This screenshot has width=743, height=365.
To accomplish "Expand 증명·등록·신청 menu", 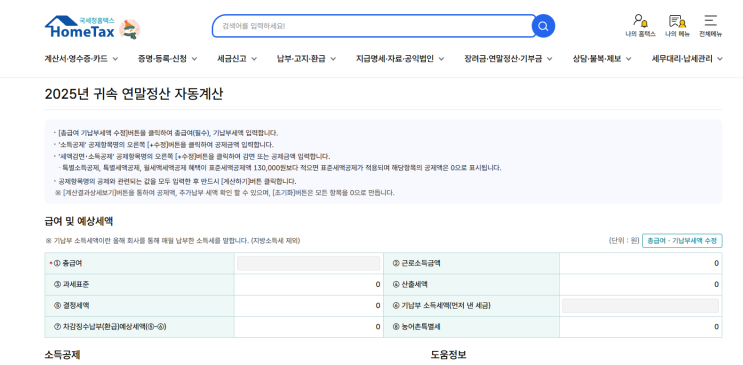I will [x=167, y=59].
